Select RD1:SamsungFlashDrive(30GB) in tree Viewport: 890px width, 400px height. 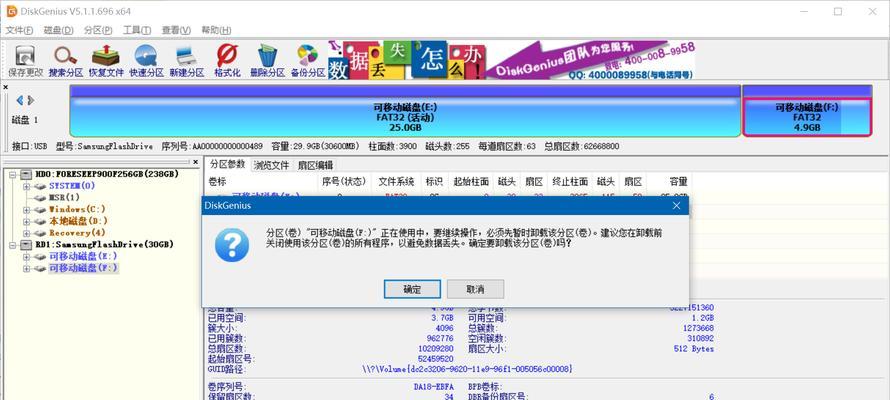104,245
